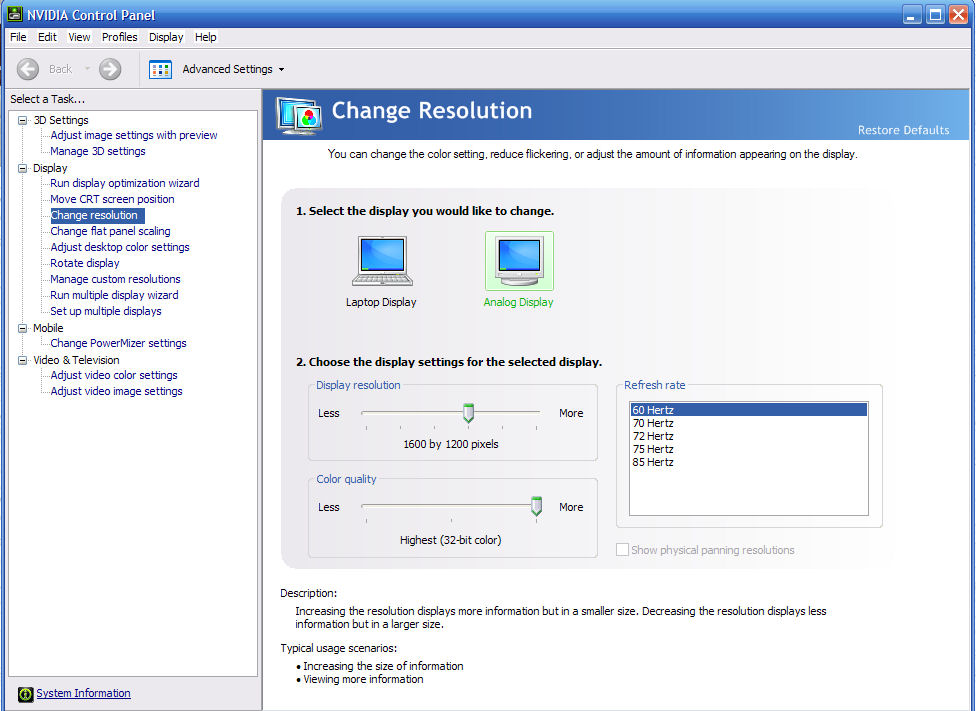The width and height of the screenshot is (976, 711).
Task: Click the Change Resolution header icon
Action: click(299, 115)
